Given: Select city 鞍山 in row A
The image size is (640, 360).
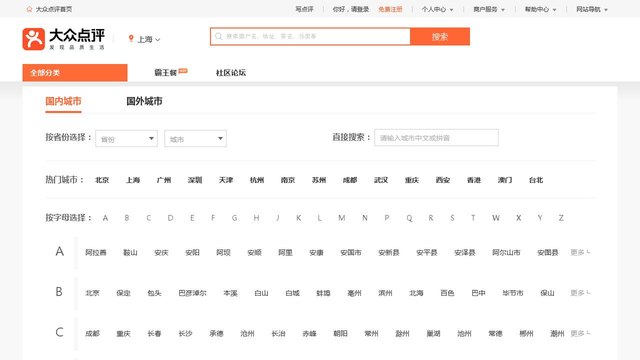Looking at the screenshot, I should (130, 252).
